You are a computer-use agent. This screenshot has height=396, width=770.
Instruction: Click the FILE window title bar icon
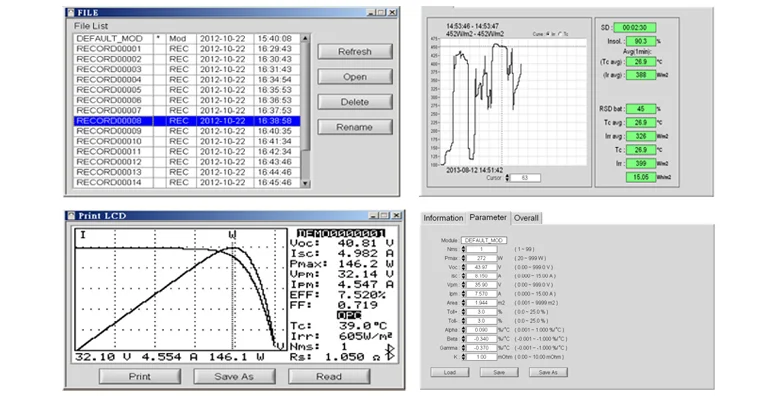(x=71, y=12)
